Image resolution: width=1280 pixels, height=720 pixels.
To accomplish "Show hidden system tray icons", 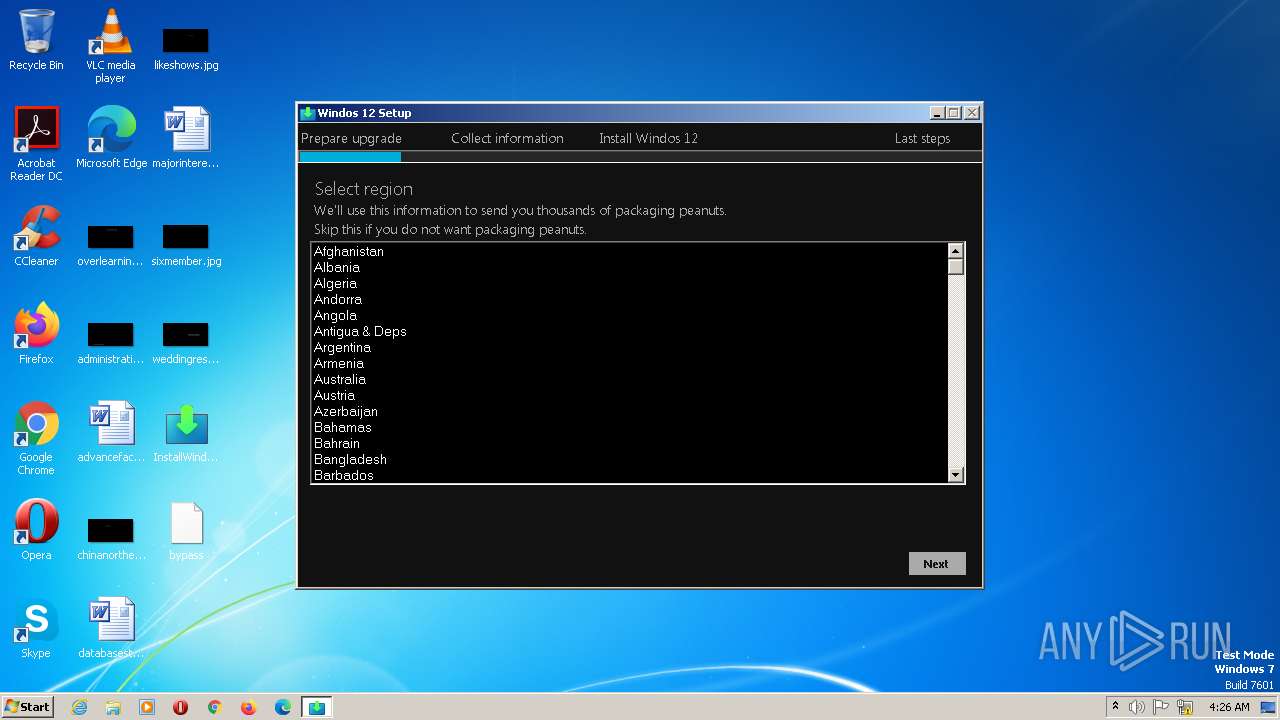I will pyautogui.click(x=1115, y=706).
